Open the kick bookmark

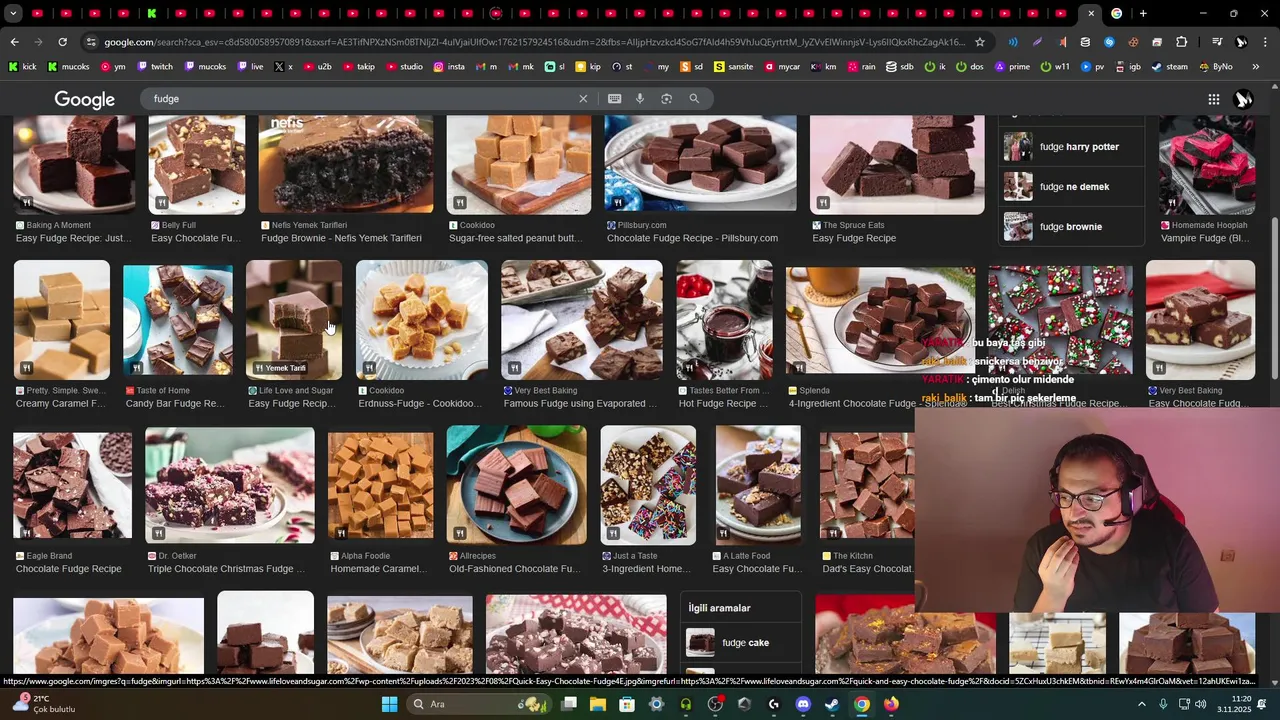point(22,67)
